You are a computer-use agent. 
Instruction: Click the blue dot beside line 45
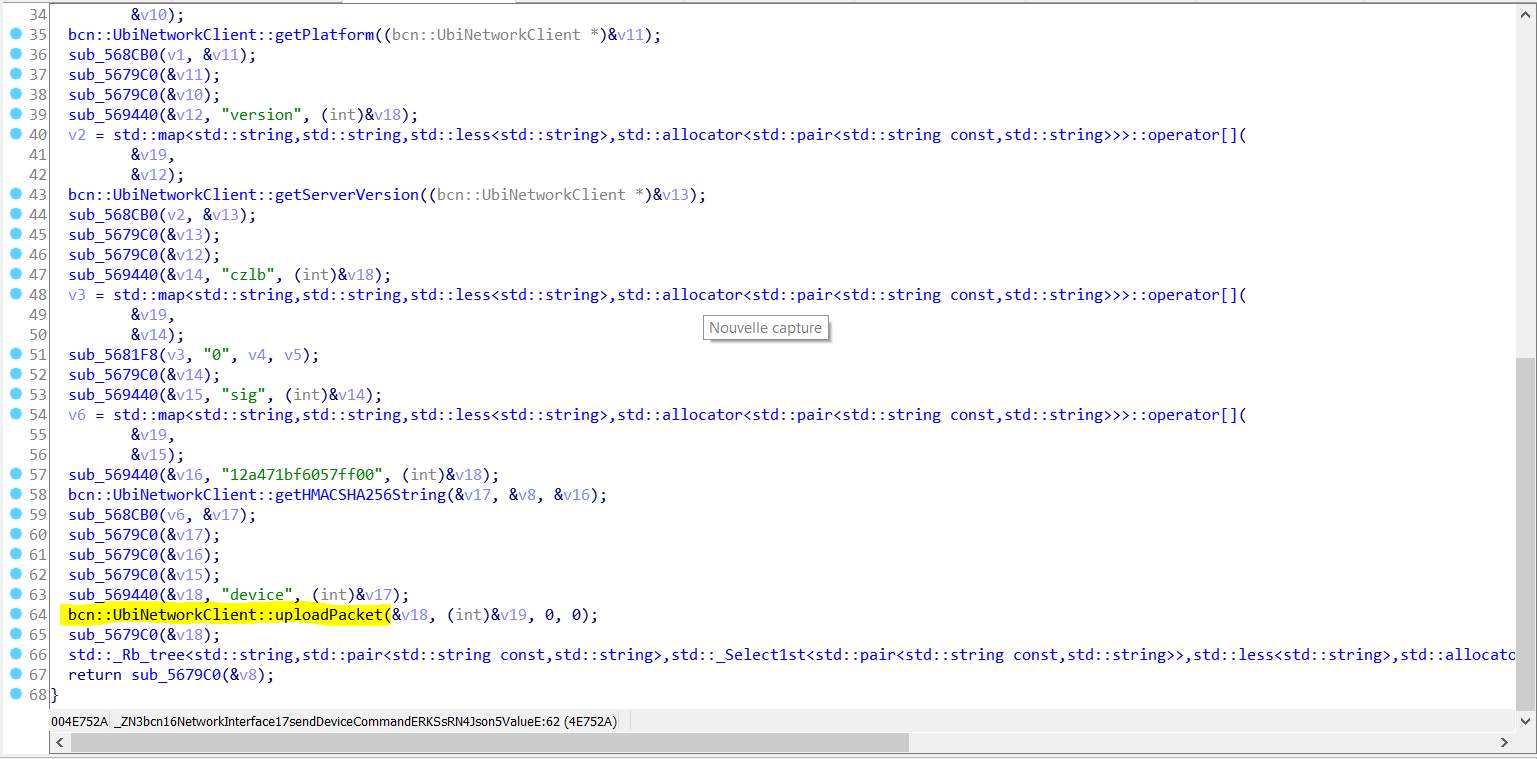coord(15,234)
